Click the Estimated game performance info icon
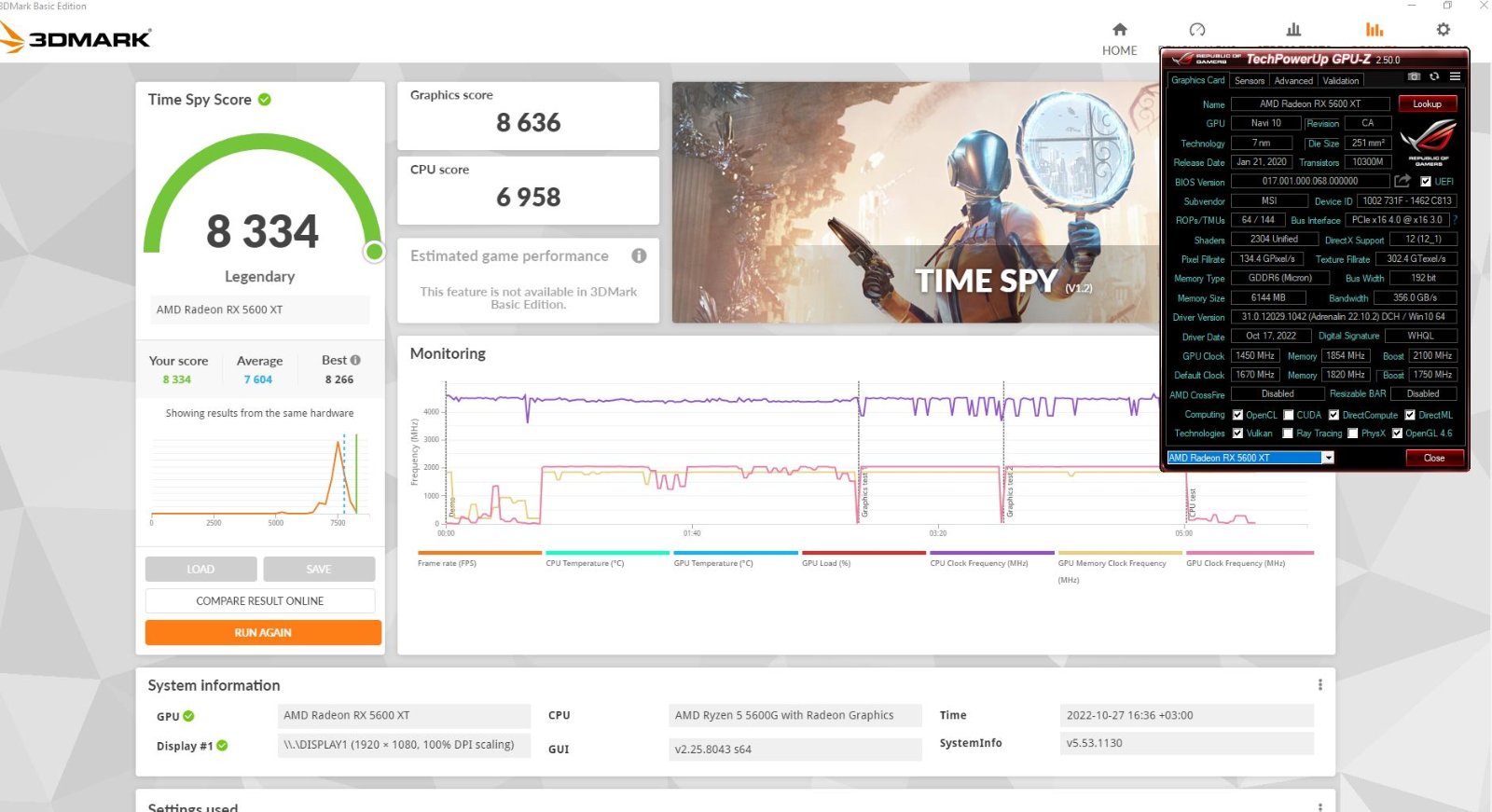This screenshot has height=812, width=1492. click(639, 255)
